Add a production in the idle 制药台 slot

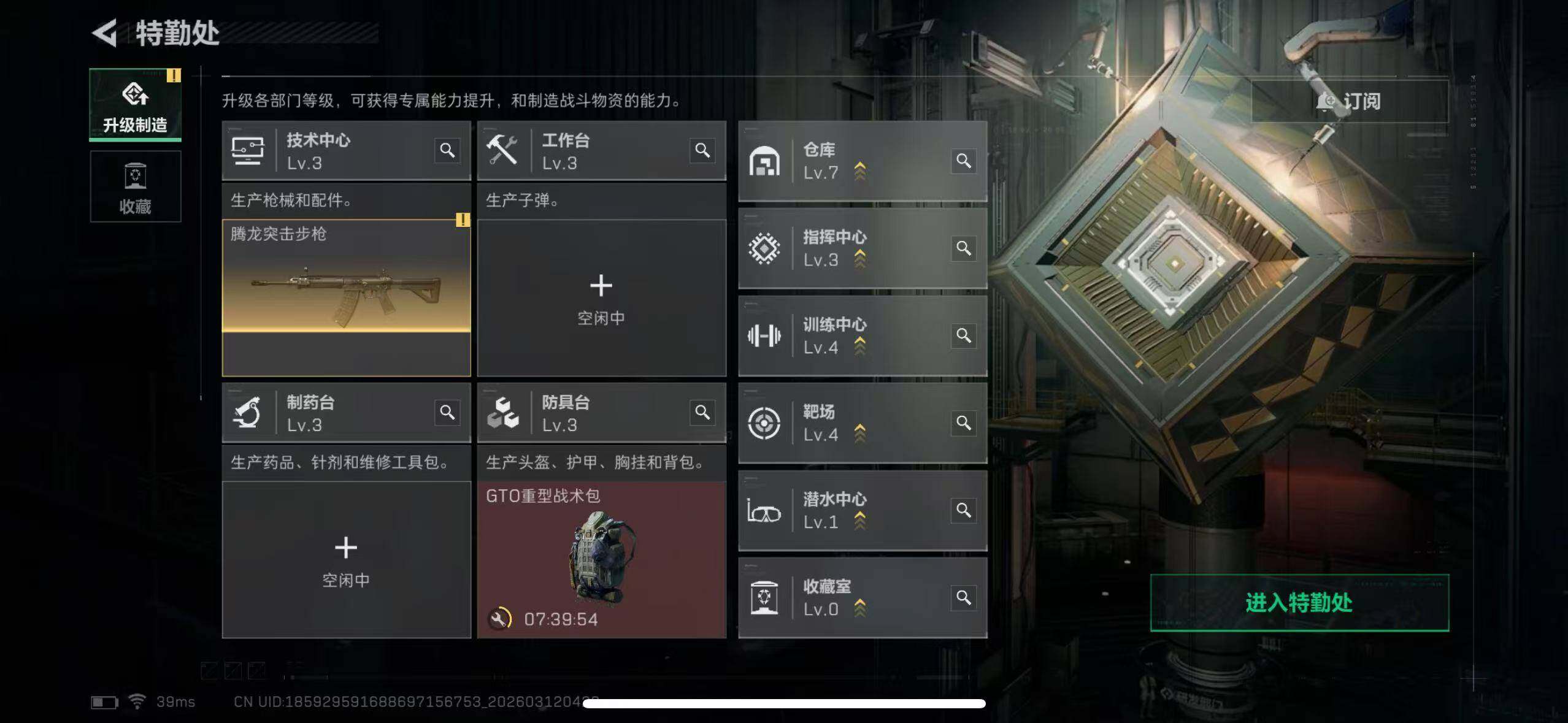tap(346, 559)
